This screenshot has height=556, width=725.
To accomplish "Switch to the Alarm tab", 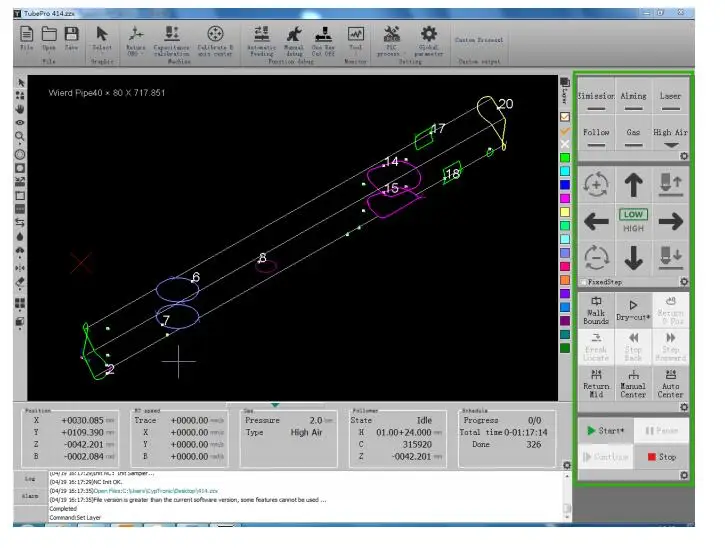I will (30, 496).
